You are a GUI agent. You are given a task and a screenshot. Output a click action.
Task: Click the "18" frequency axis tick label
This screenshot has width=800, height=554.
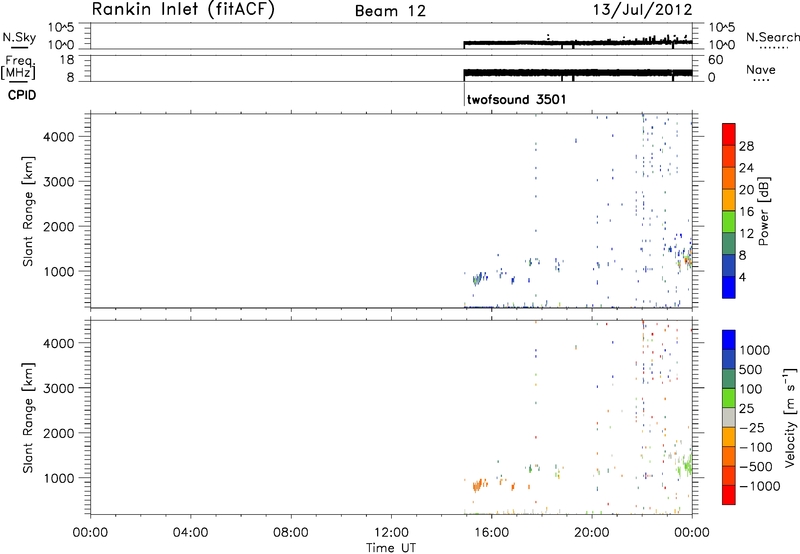coord(67,60)
